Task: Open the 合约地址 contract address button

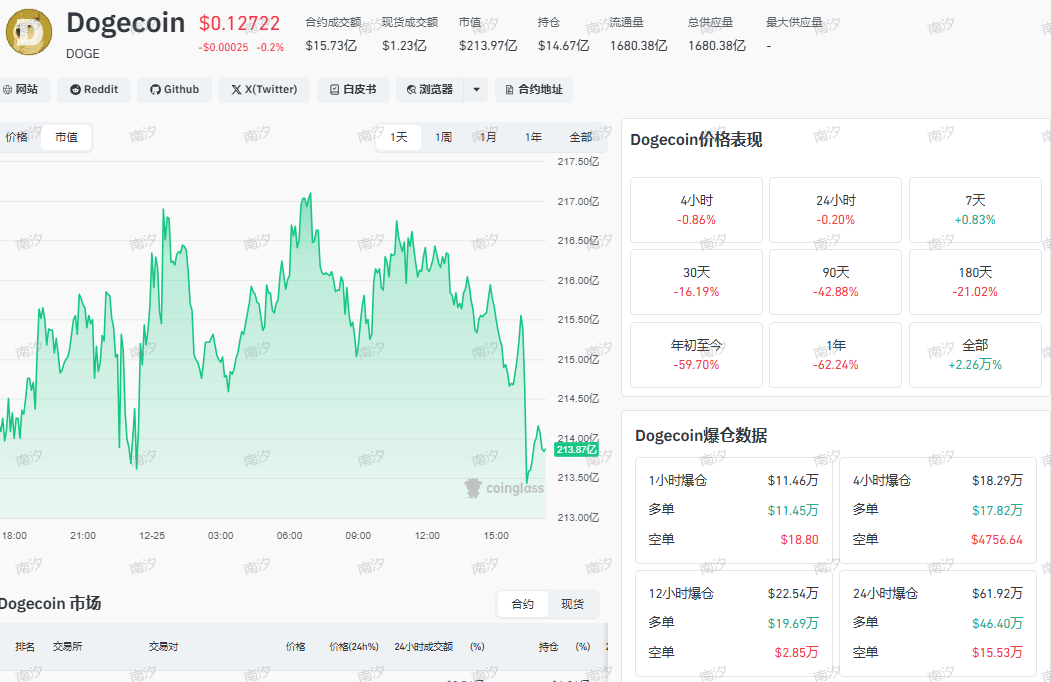Action: pos(534,89)
